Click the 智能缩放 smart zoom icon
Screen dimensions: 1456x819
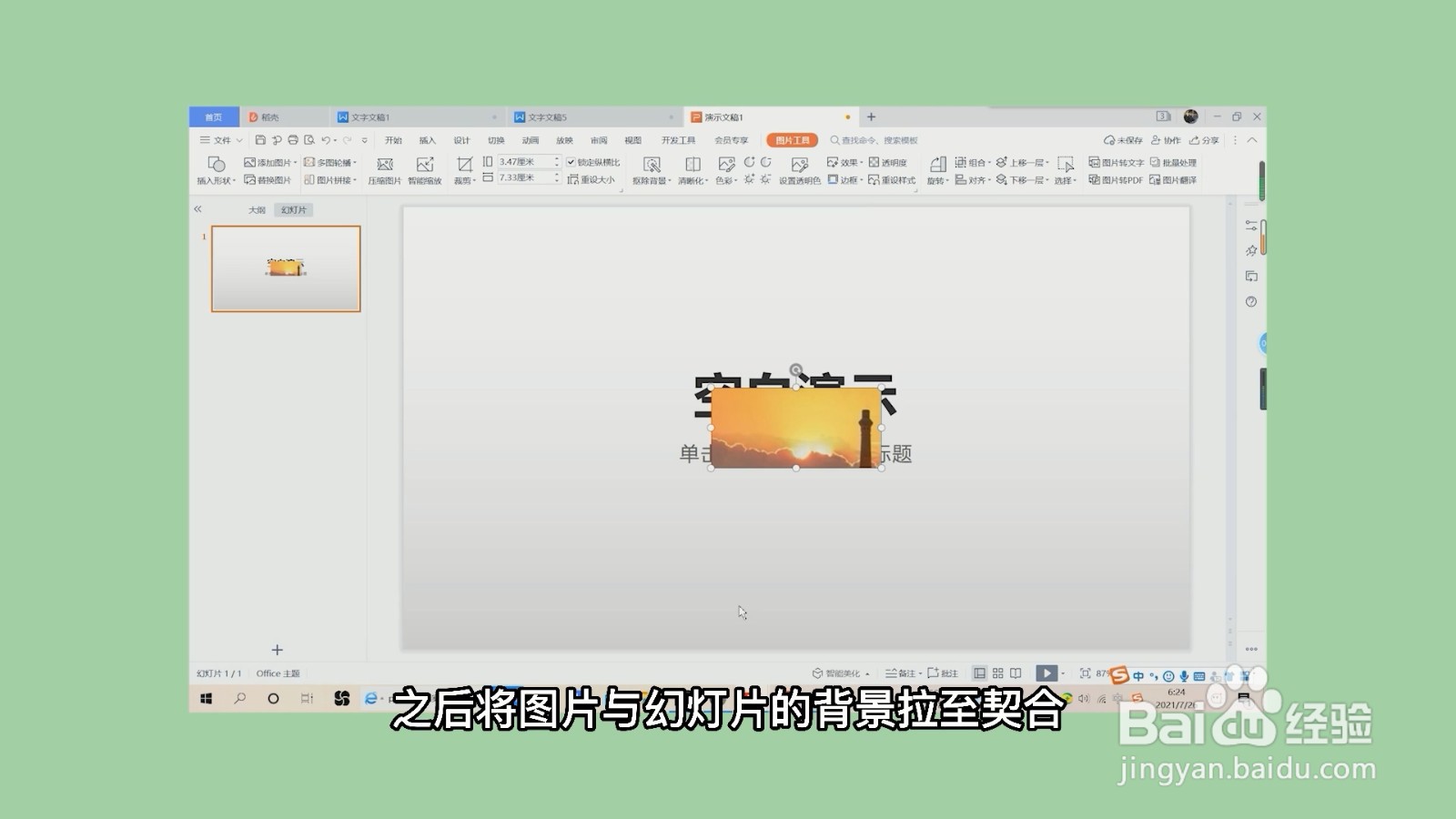(424, 165)
